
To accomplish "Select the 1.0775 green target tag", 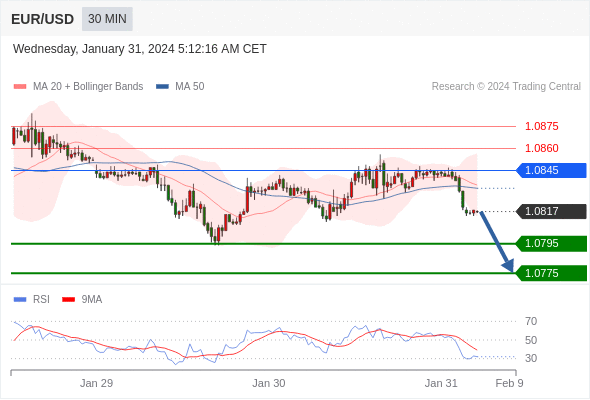I will [x=551, y=273].
